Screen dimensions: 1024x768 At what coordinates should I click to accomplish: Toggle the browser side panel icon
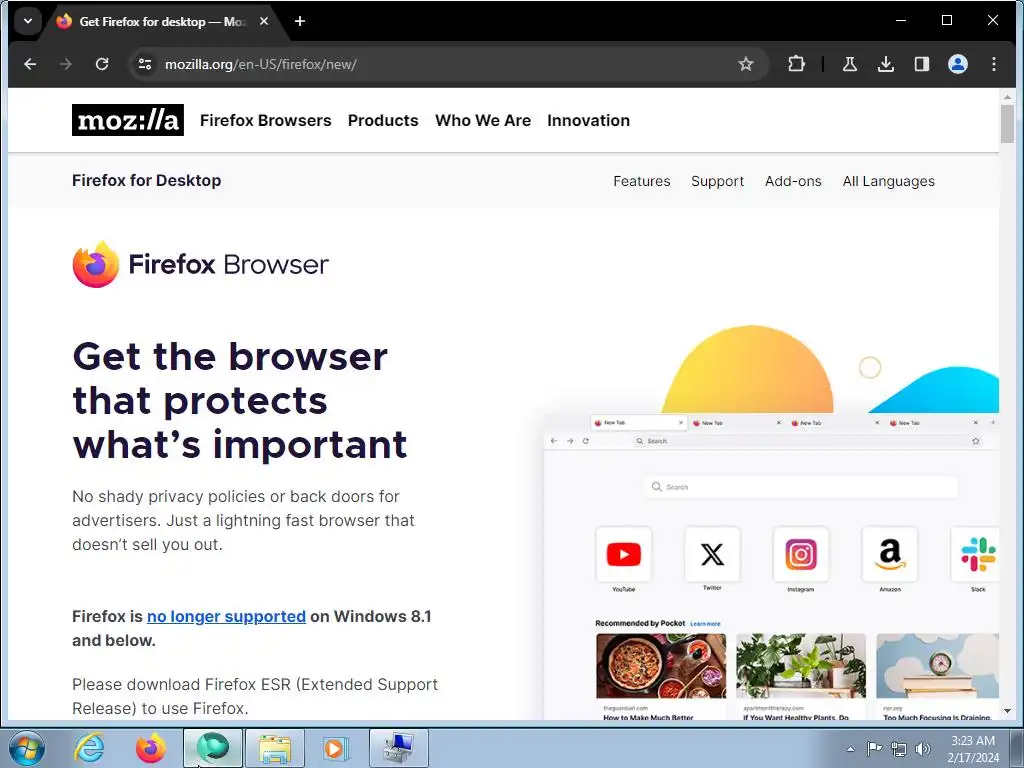(921, 64)
